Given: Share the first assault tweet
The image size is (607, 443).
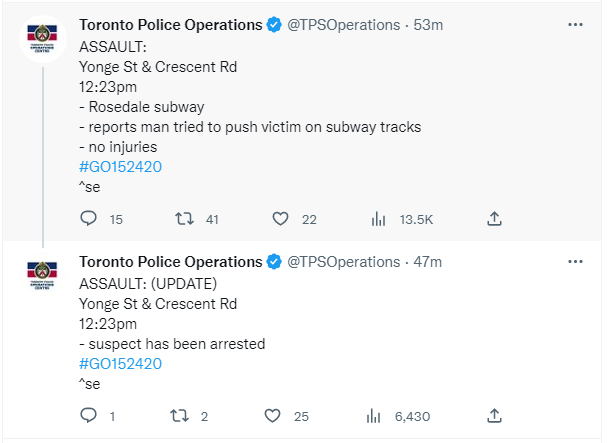Looking at the screenshot, I should pyautogui.click(x=494, y=219).
